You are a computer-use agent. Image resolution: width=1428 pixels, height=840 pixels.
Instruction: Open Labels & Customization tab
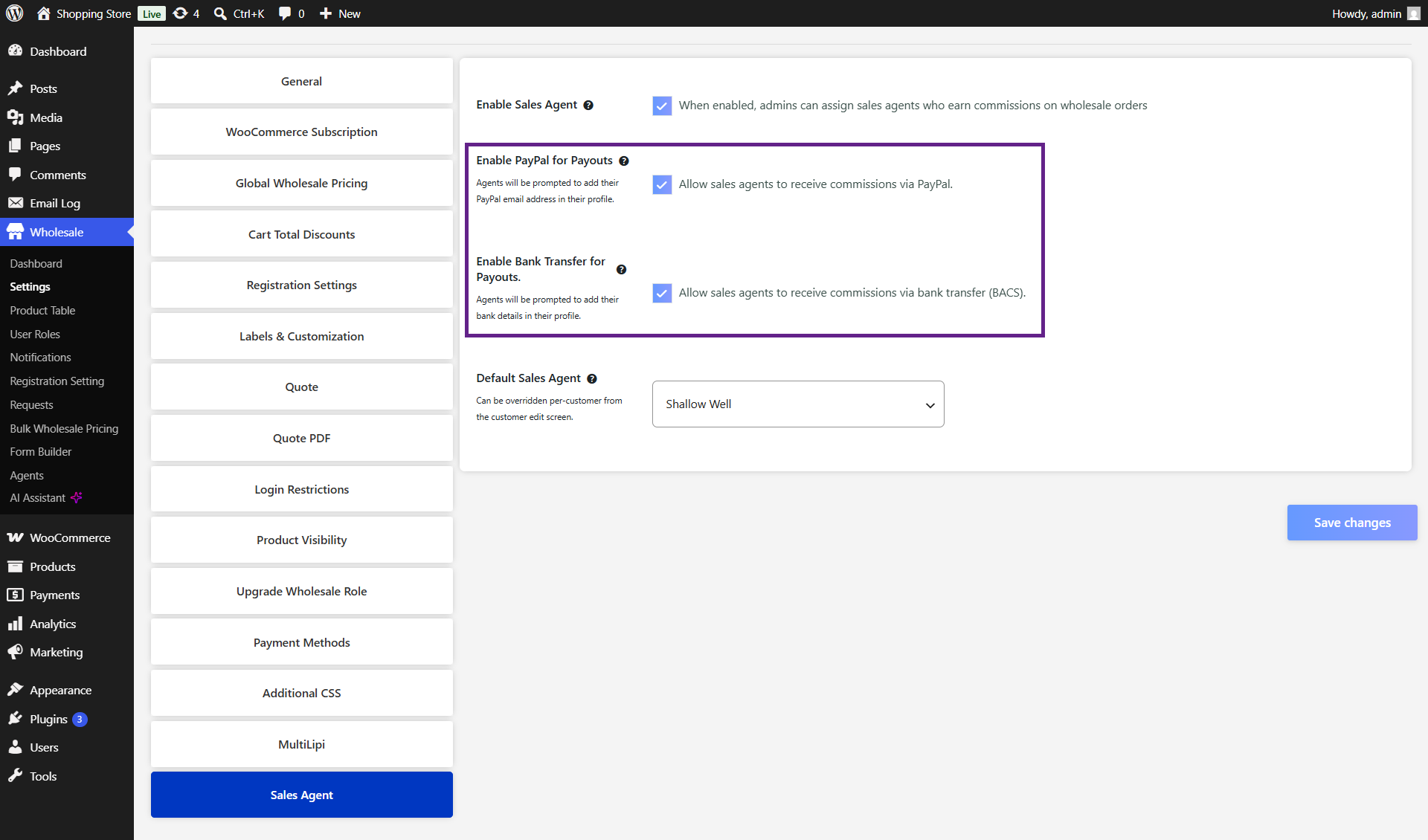pyautogui.click(x=301, y=336)
